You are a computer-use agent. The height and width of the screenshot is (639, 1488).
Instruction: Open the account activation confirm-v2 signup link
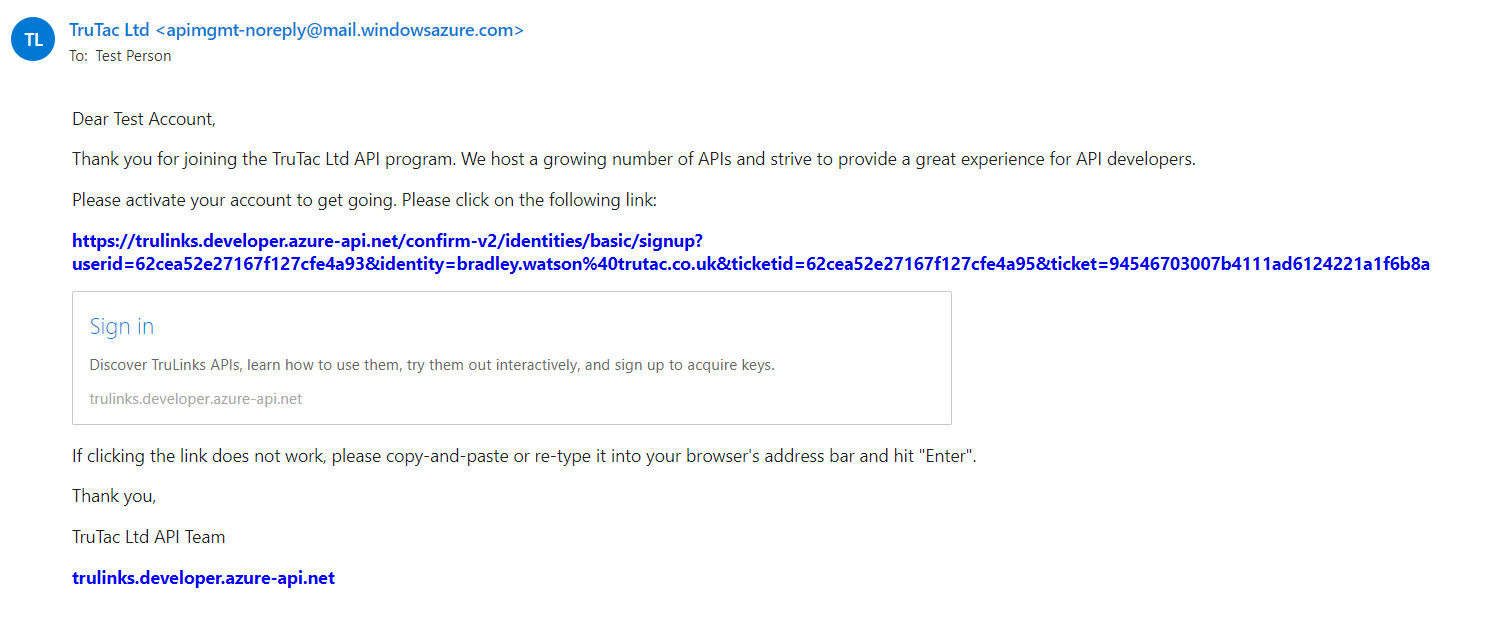tap(389, 241)
